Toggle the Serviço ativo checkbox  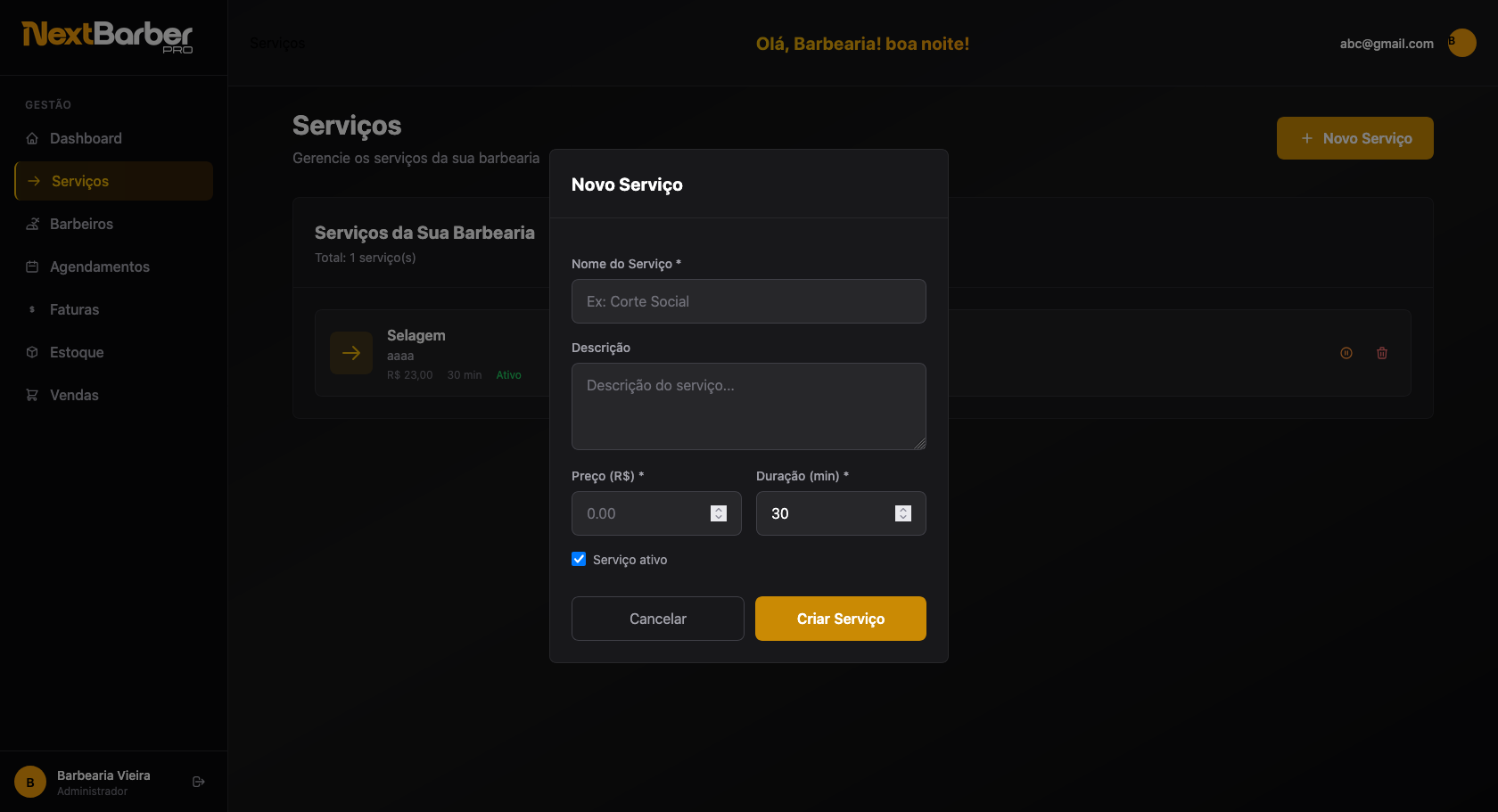tap(579, 559)
